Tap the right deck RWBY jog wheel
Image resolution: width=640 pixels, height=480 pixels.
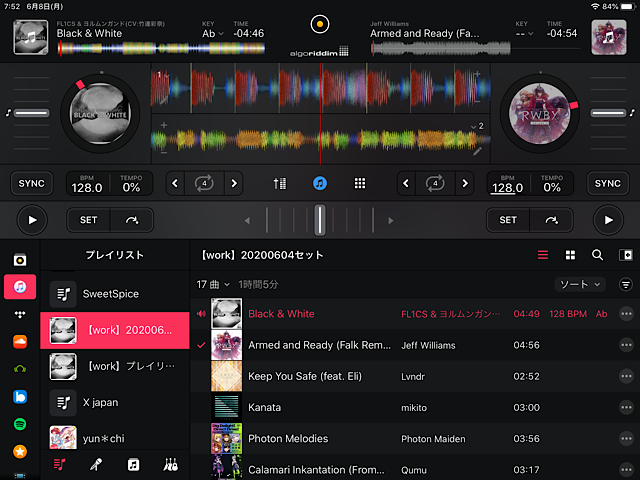coord(540,114)
